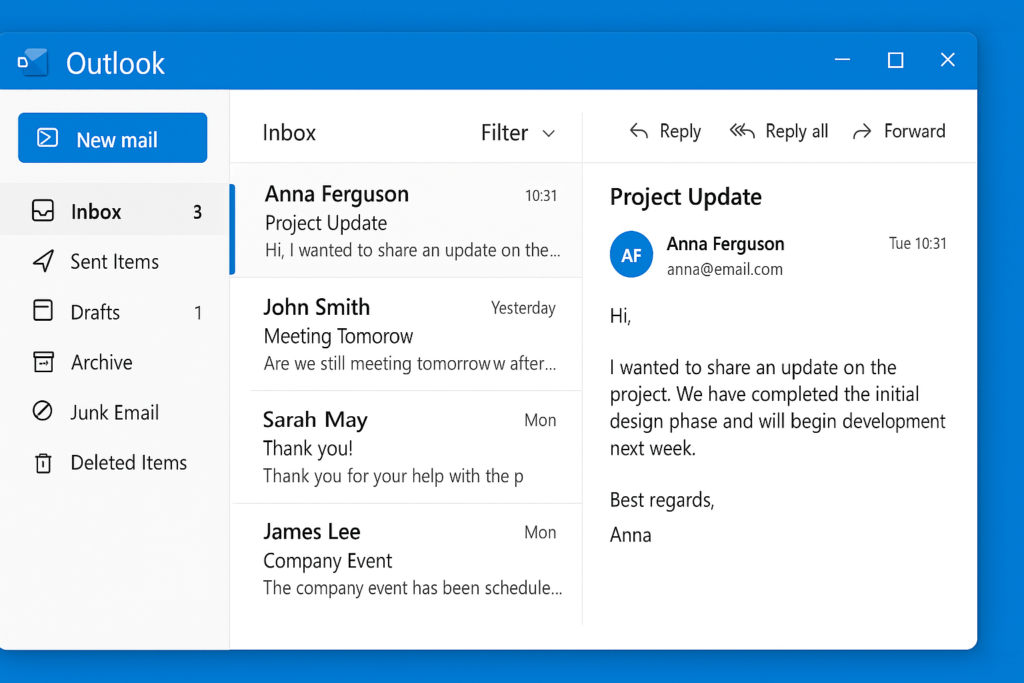Click the AF sender avatar
This screenshot has width=1024, height=683.
[631, 255]
